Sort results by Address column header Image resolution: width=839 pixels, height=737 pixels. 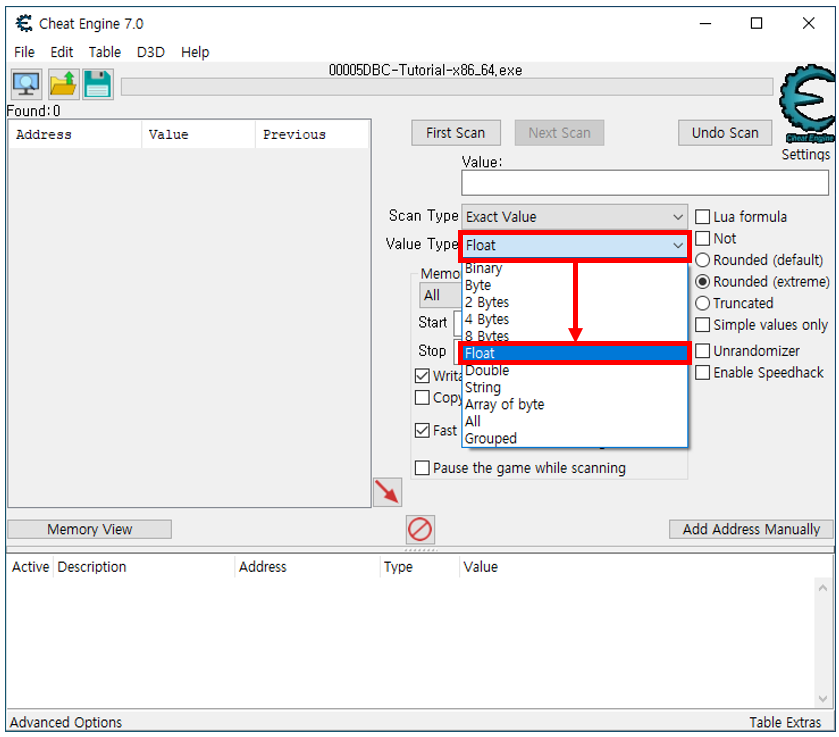[x=75, y=134]
